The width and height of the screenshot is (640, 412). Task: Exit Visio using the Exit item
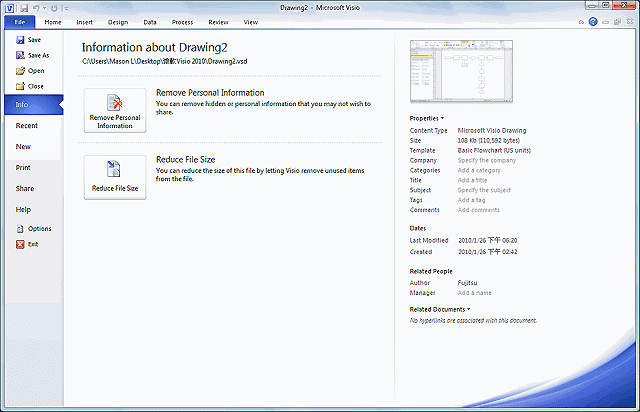point(27,245)
